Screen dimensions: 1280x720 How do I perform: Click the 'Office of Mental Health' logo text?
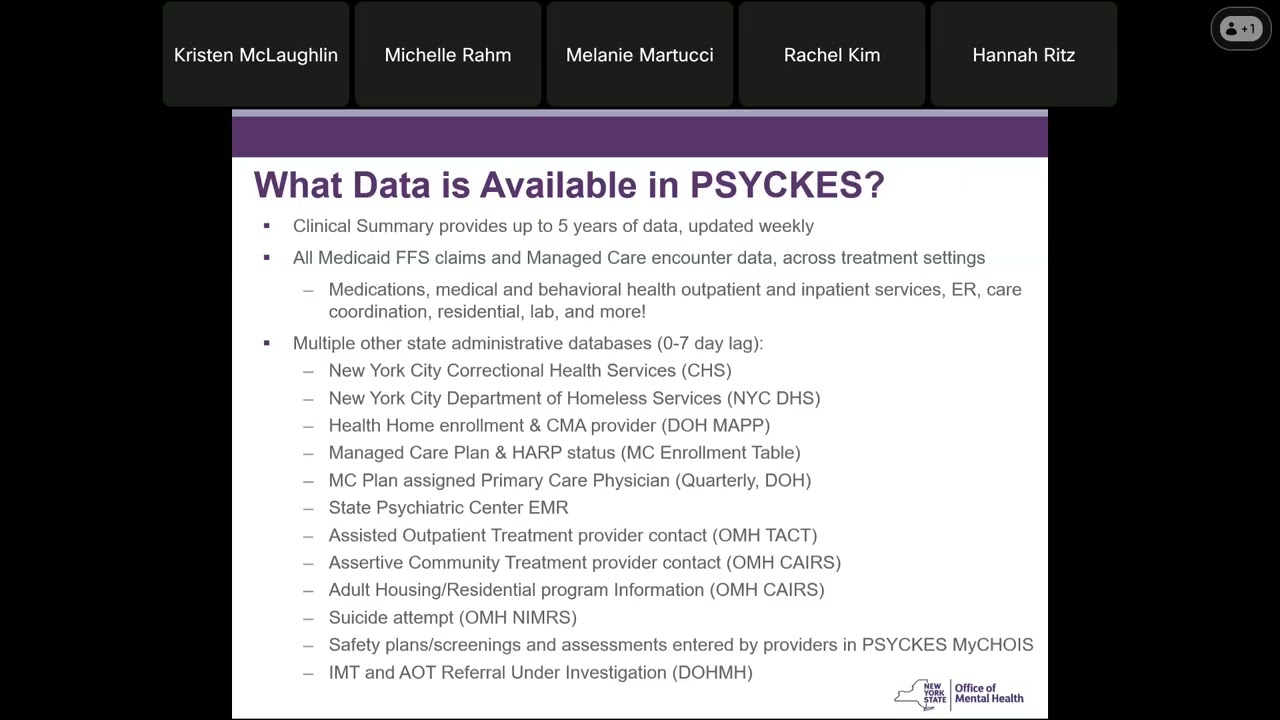[989, 693]
